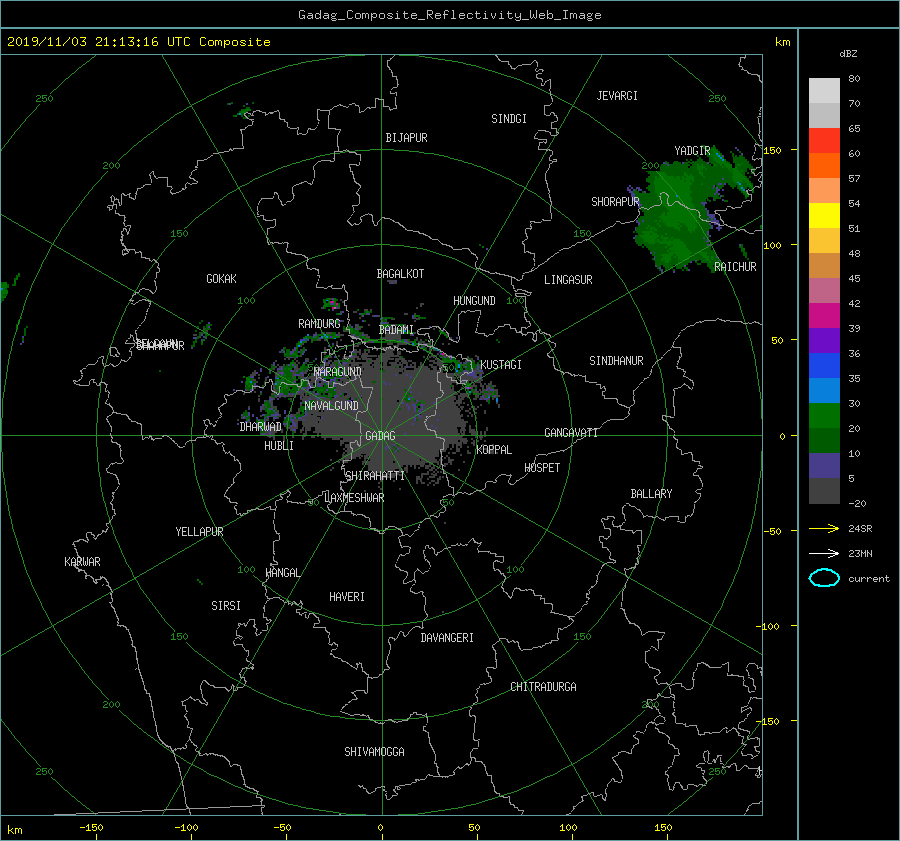The height and width of the screenshot is (841, 900).
Task: Click the HOSPET city label
Action: coord(542,468)
